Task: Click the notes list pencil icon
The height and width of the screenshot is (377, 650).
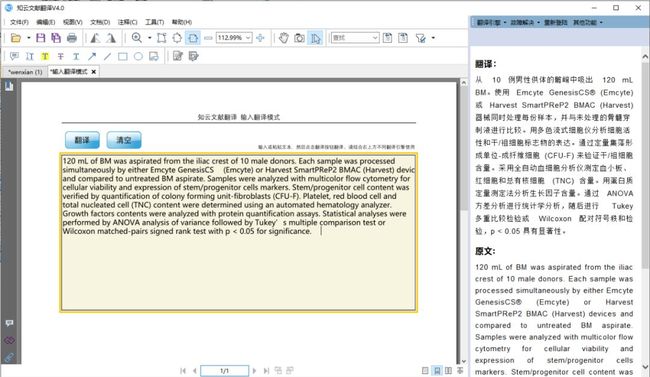Action: click(x=194, y=56)
